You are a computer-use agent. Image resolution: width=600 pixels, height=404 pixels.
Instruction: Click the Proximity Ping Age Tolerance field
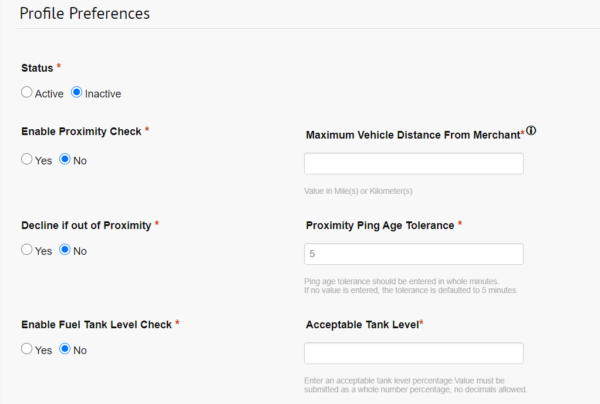(x=413, y=254)
